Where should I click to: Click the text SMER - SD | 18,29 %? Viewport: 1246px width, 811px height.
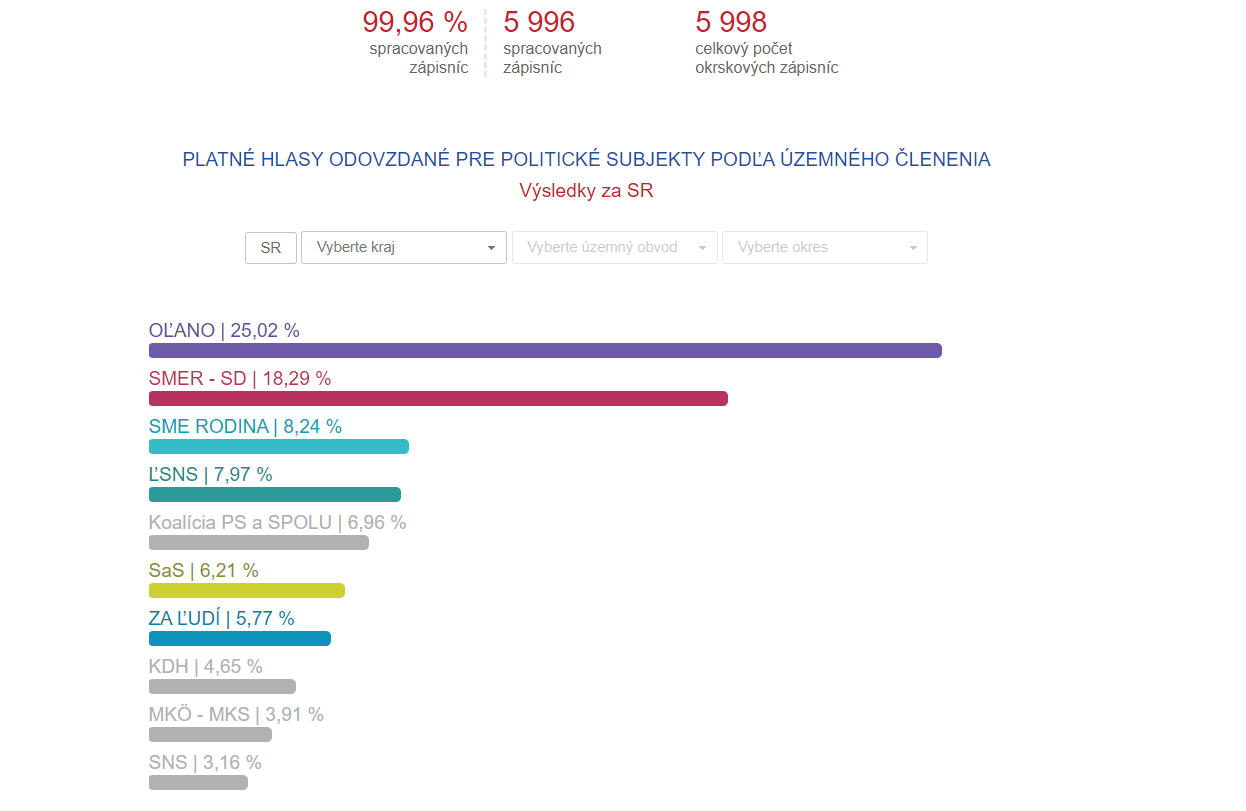[x=240, y=378]
